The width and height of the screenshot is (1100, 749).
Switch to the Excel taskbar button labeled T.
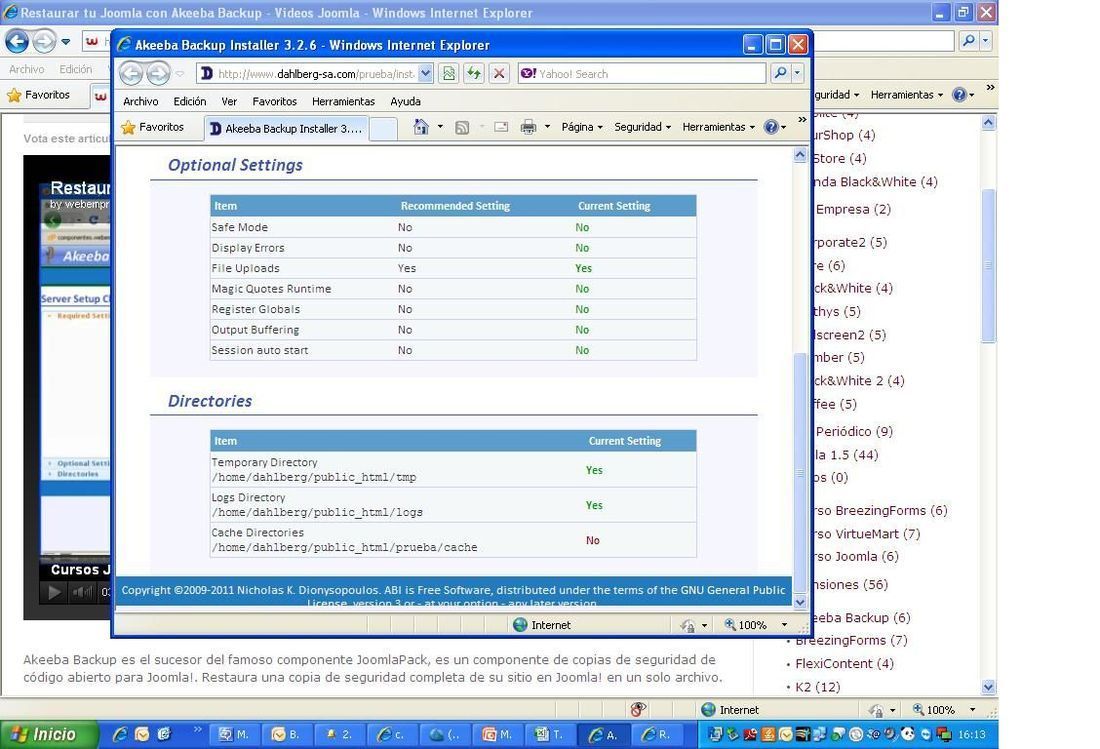point(549,734)
